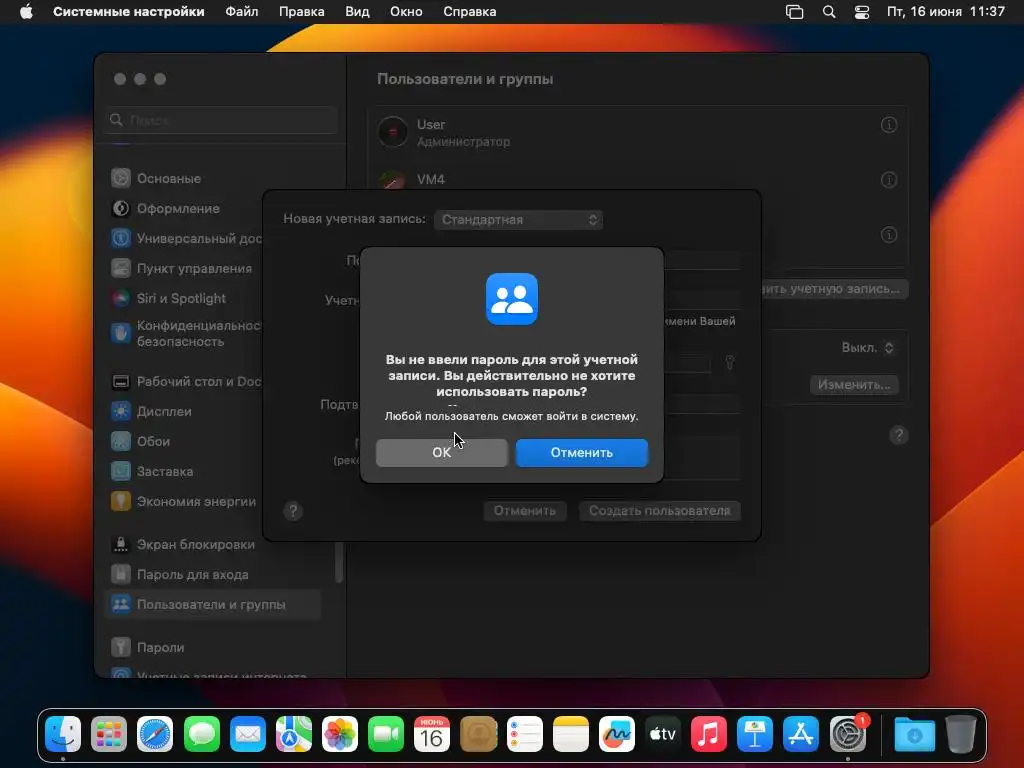Open help button in new account sheet
The height and width of the screenshot is (768, 1024).
[293, 511]
